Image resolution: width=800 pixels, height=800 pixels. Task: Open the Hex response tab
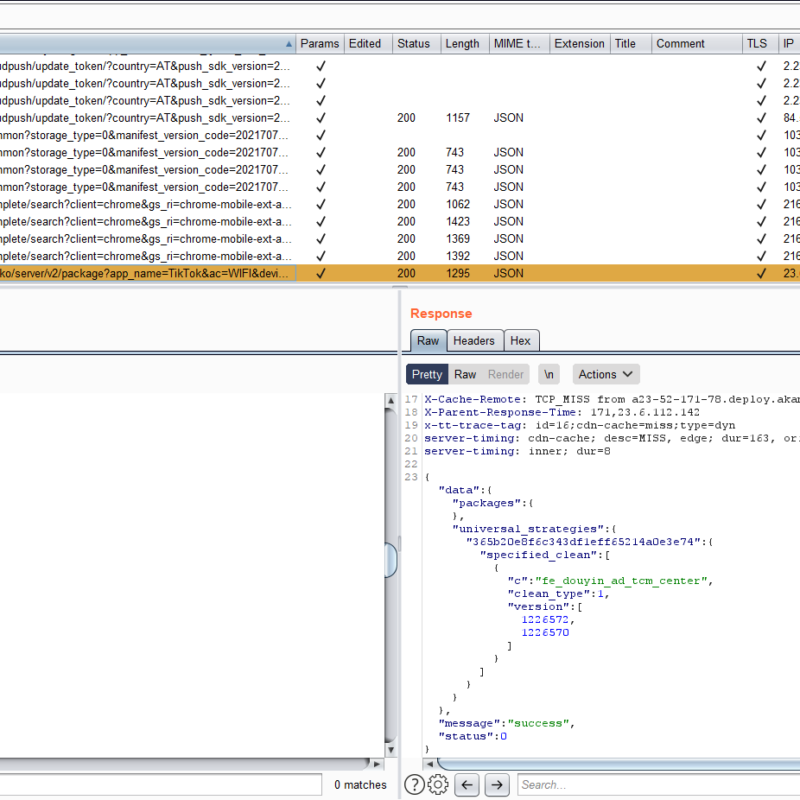[x=520, y=341]
